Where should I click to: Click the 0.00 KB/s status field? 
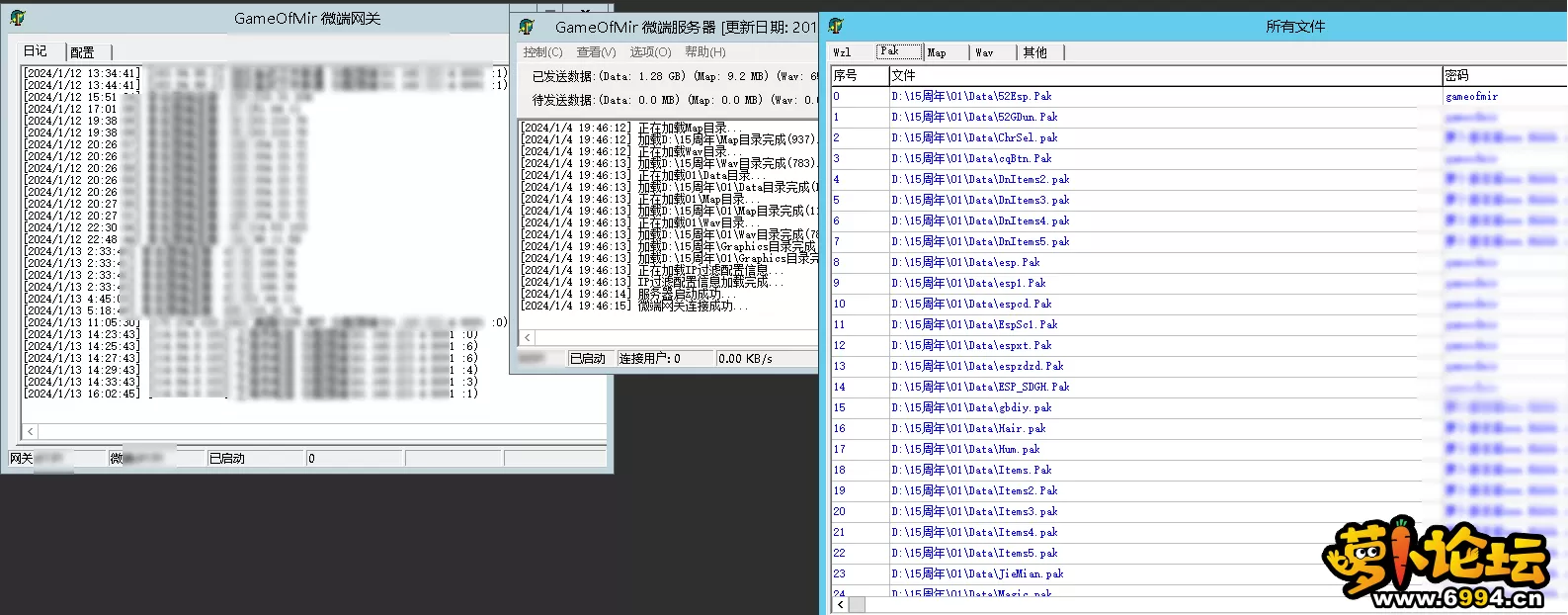767,359
